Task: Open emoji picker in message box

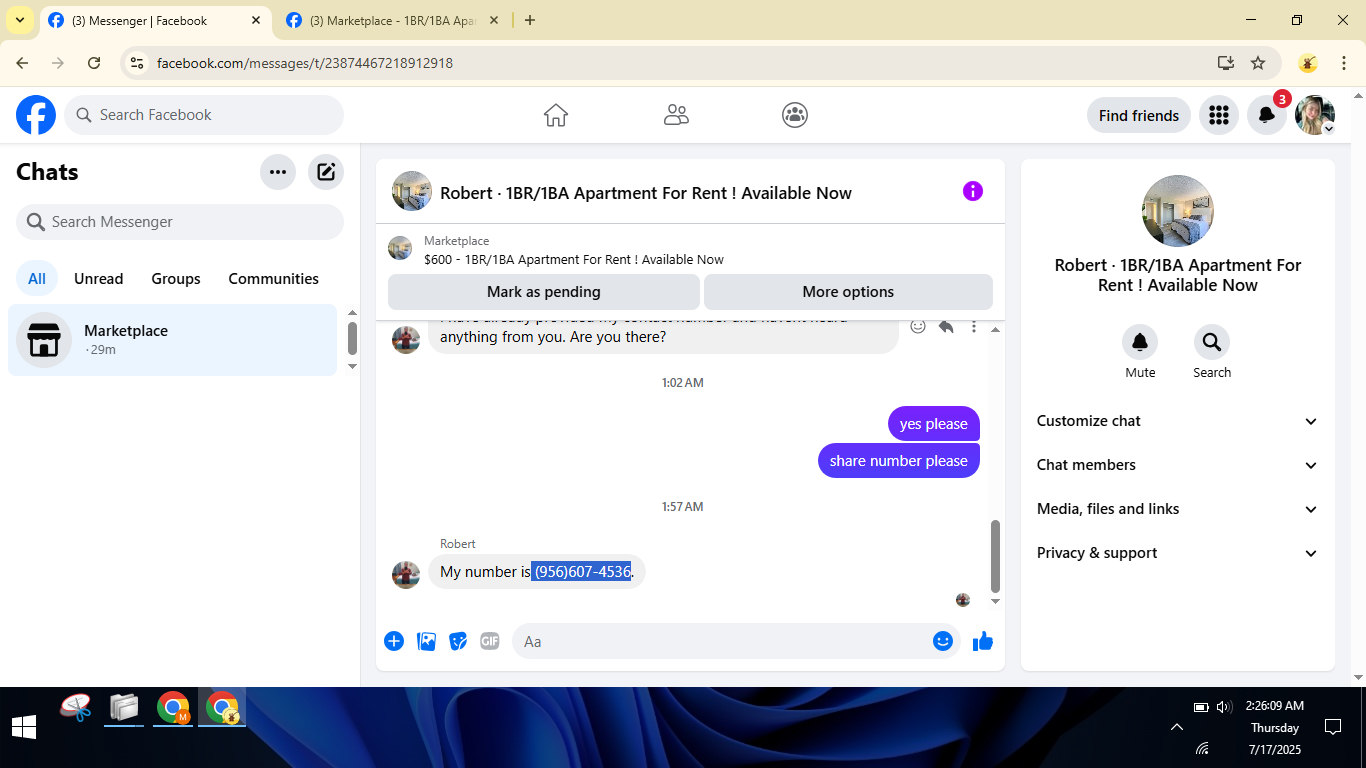Action: [x=942, y=641]
